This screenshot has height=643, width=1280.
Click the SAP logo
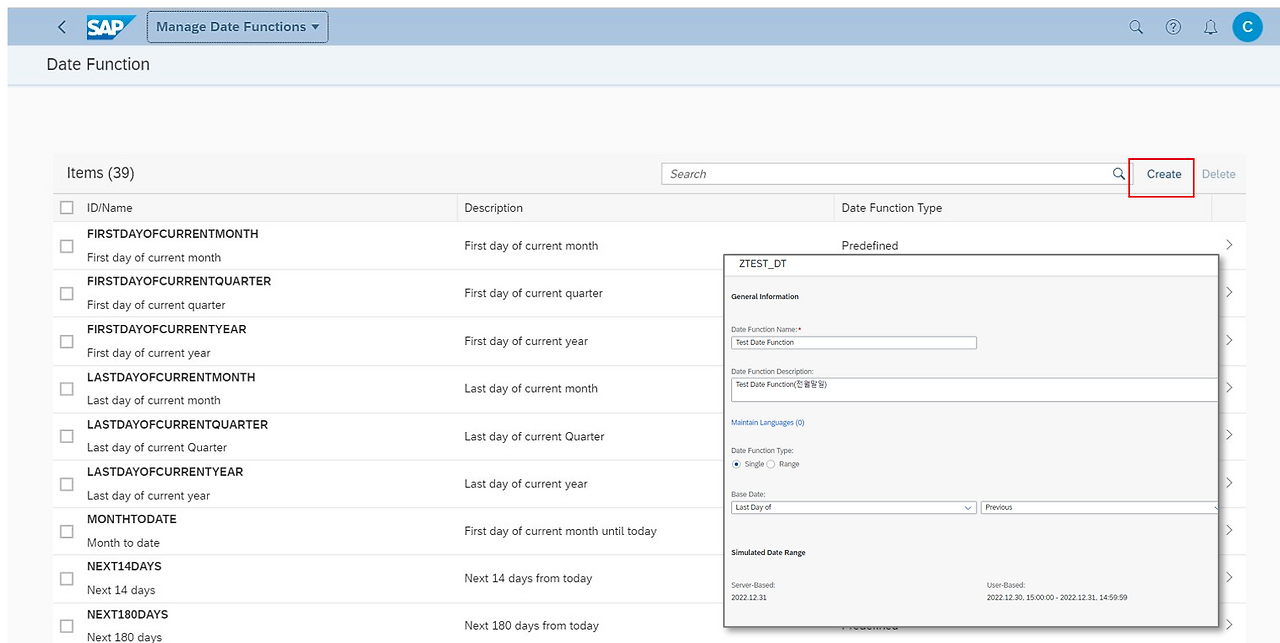coord(109,27)
